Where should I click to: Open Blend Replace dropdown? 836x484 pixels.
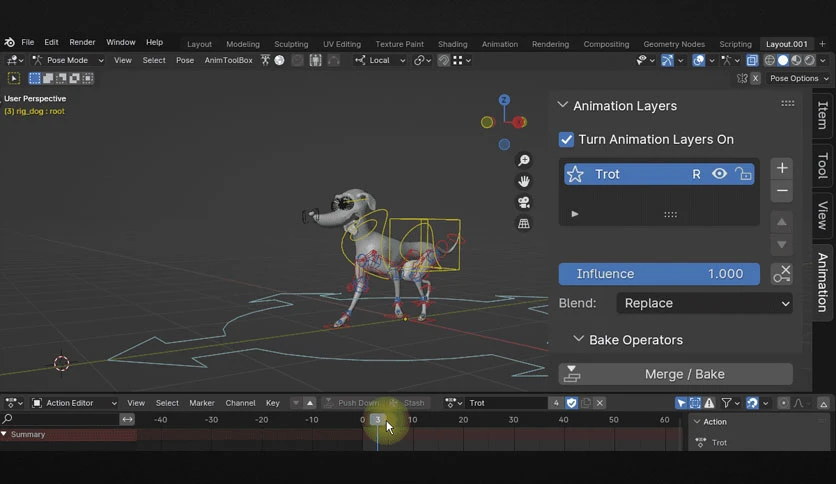[704, 303]
